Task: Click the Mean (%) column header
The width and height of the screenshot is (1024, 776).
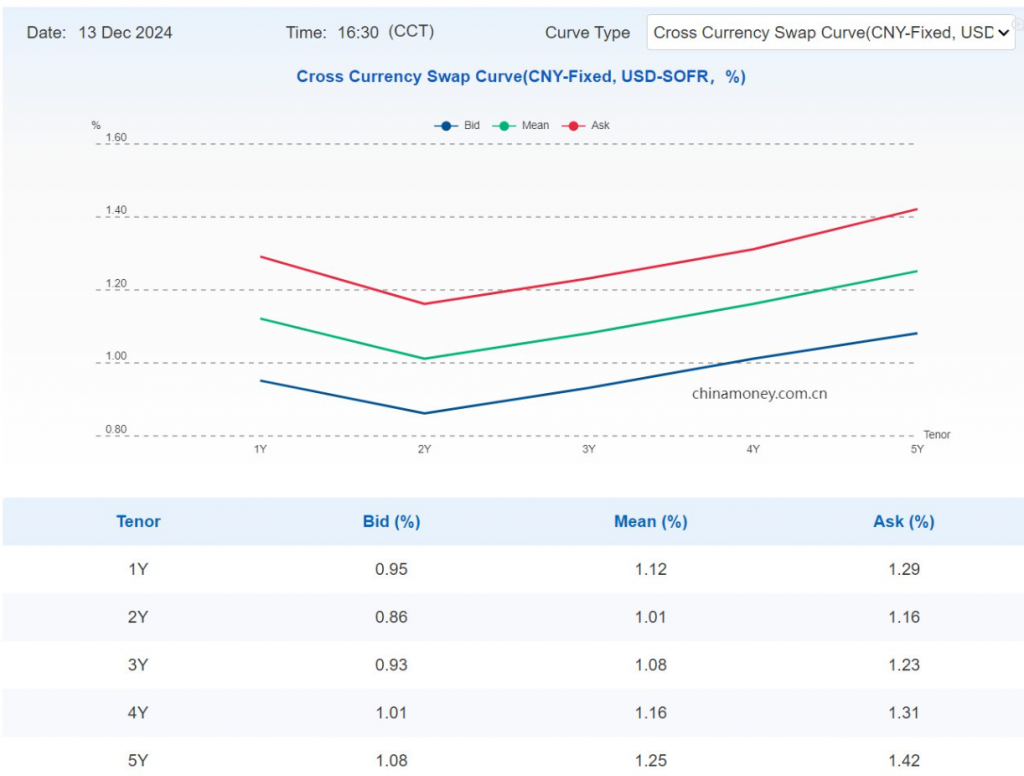Action: 650,521
